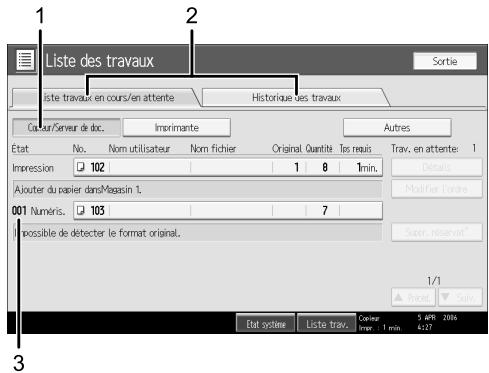The height and width of the screenshot is (373, 489).
Task: Toggle the Copieur/Serveur de doc. filter
Action: 66,128
